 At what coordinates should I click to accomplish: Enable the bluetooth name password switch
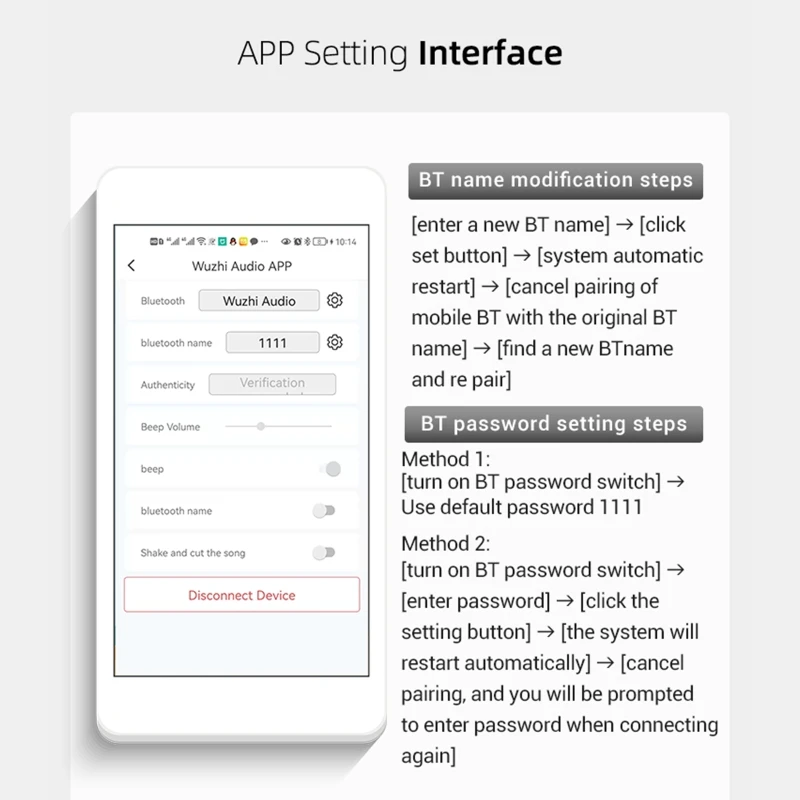(323, 511)
